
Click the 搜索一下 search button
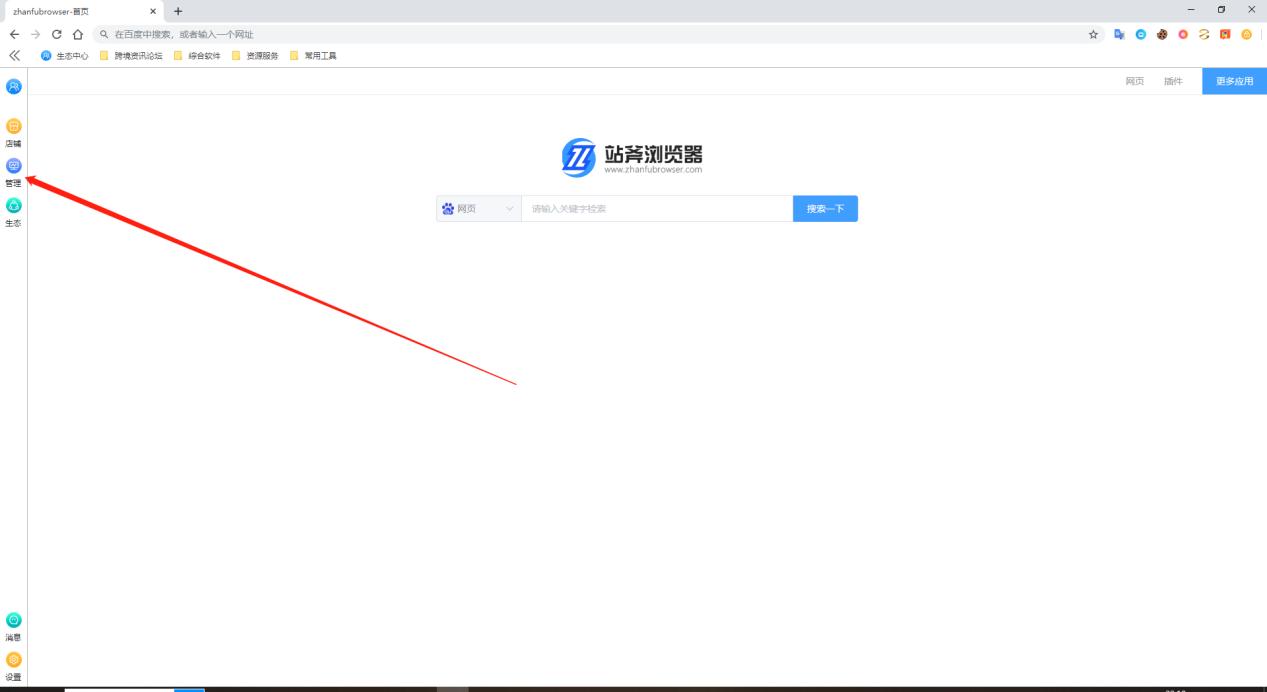825,208
